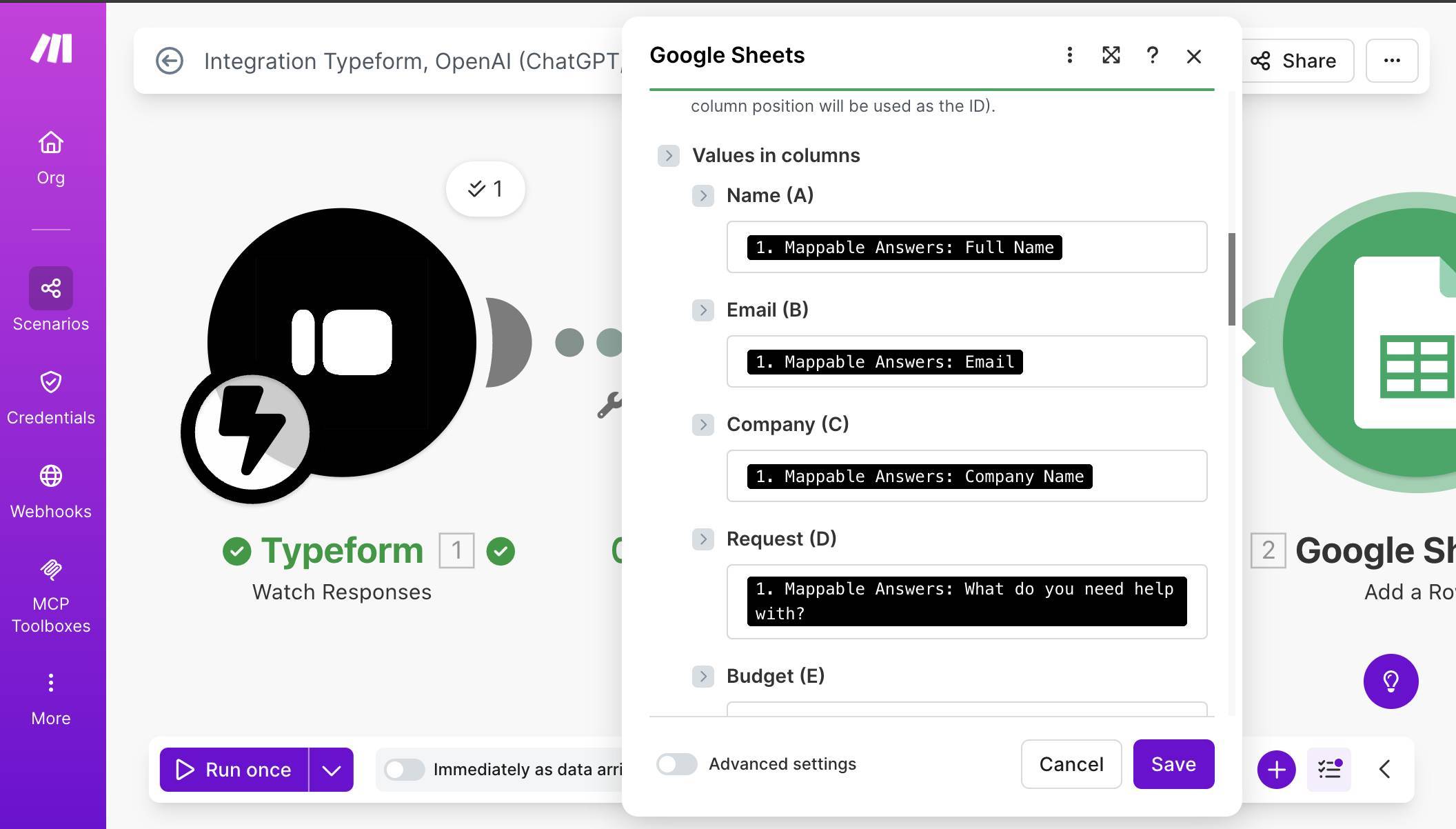Enable Immediately as data arrives
1456x829 pixels.
405,769
